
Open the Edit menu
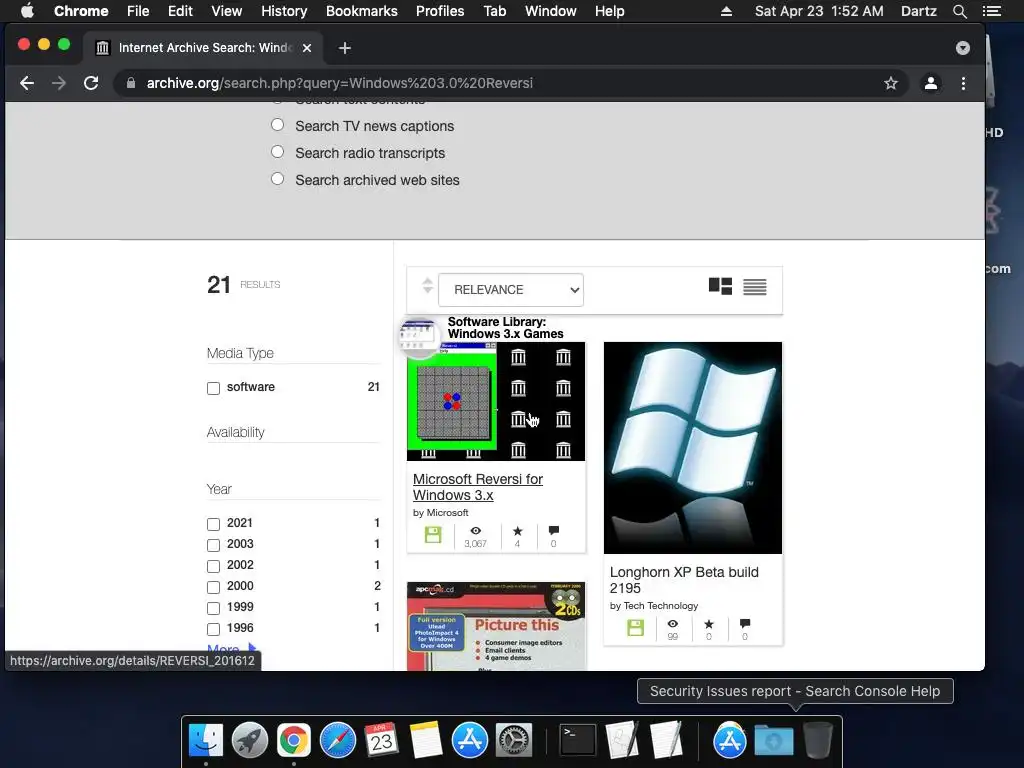tap(180, 11)
